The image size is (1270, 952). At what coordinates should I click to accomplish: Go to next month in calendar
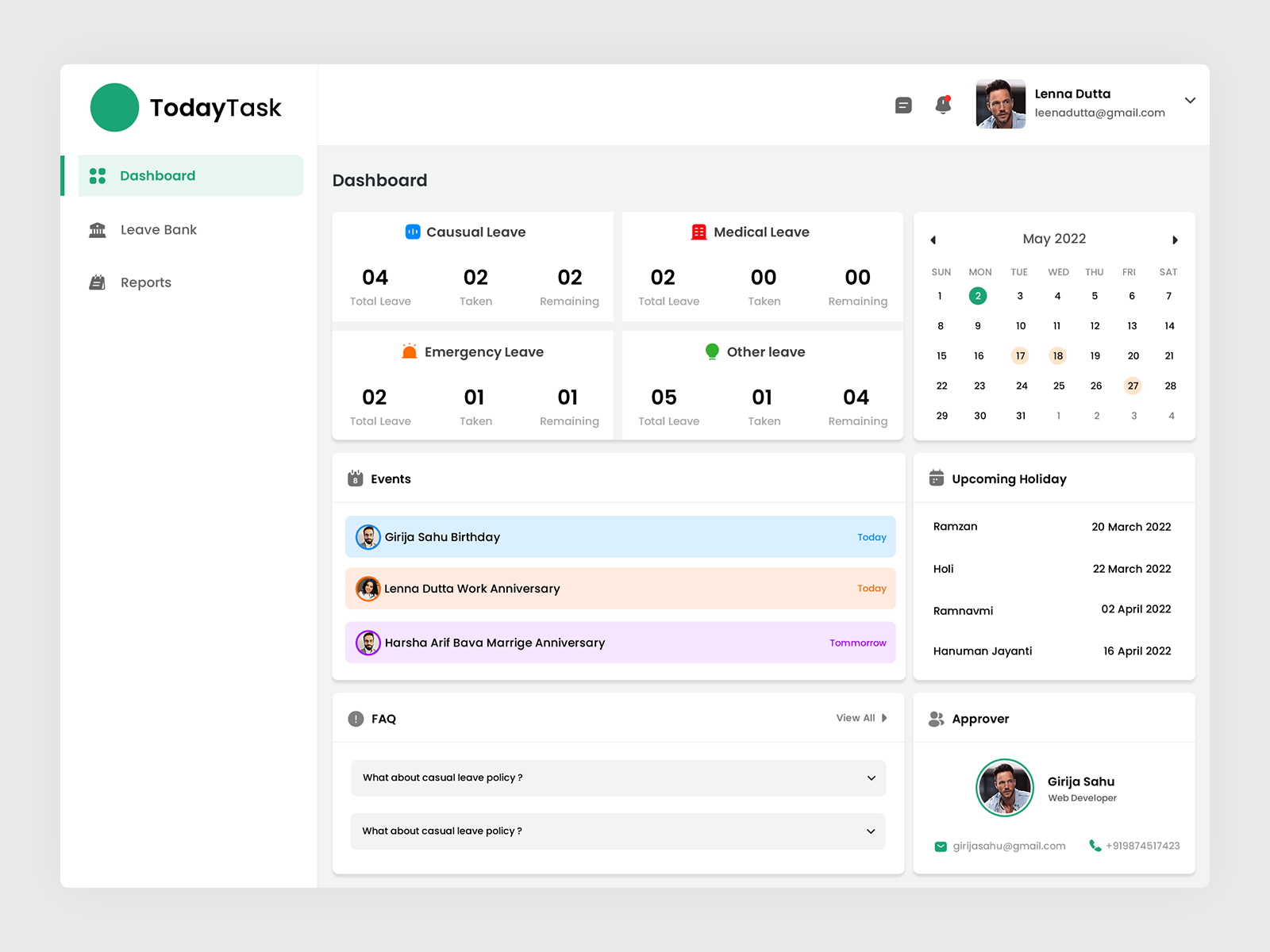point(1175,240)
